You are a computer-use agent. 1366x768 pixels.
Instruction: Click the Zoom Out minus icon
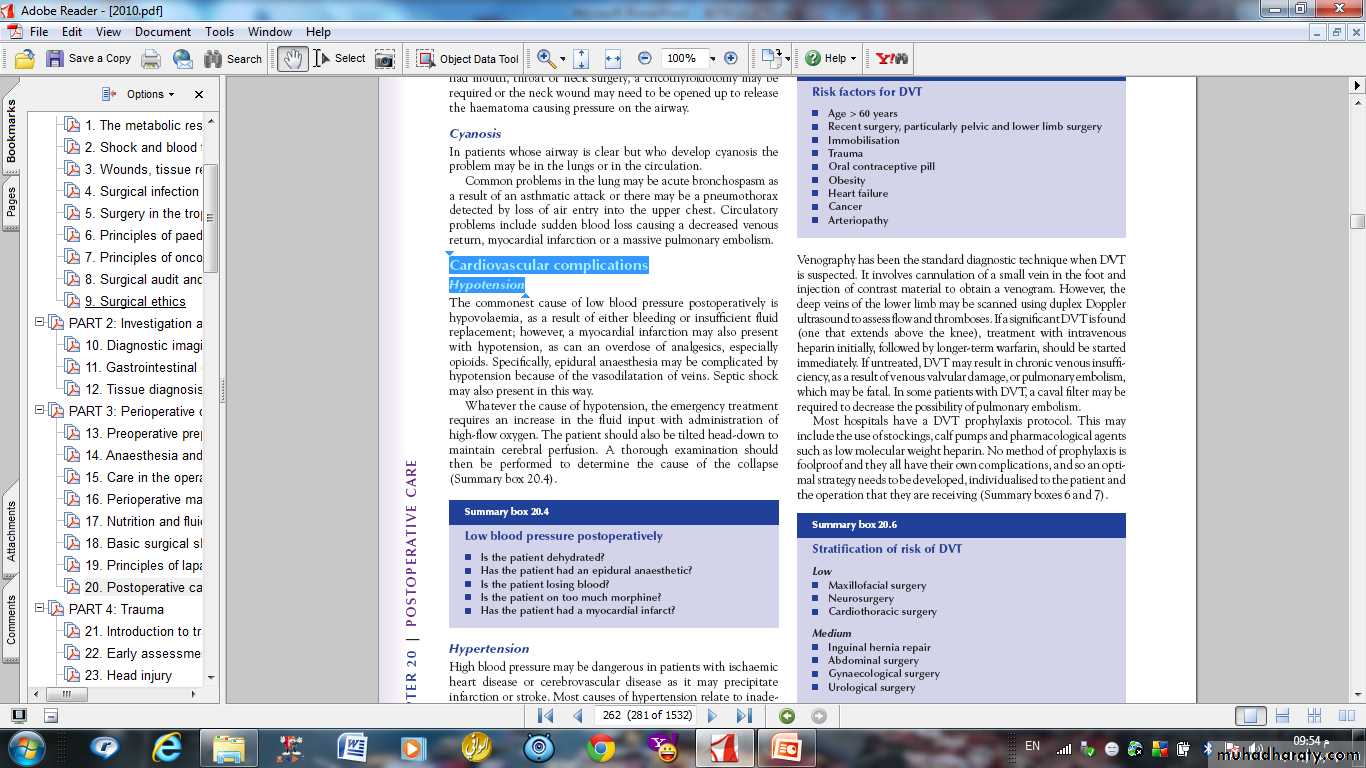(x=645, y=59)
